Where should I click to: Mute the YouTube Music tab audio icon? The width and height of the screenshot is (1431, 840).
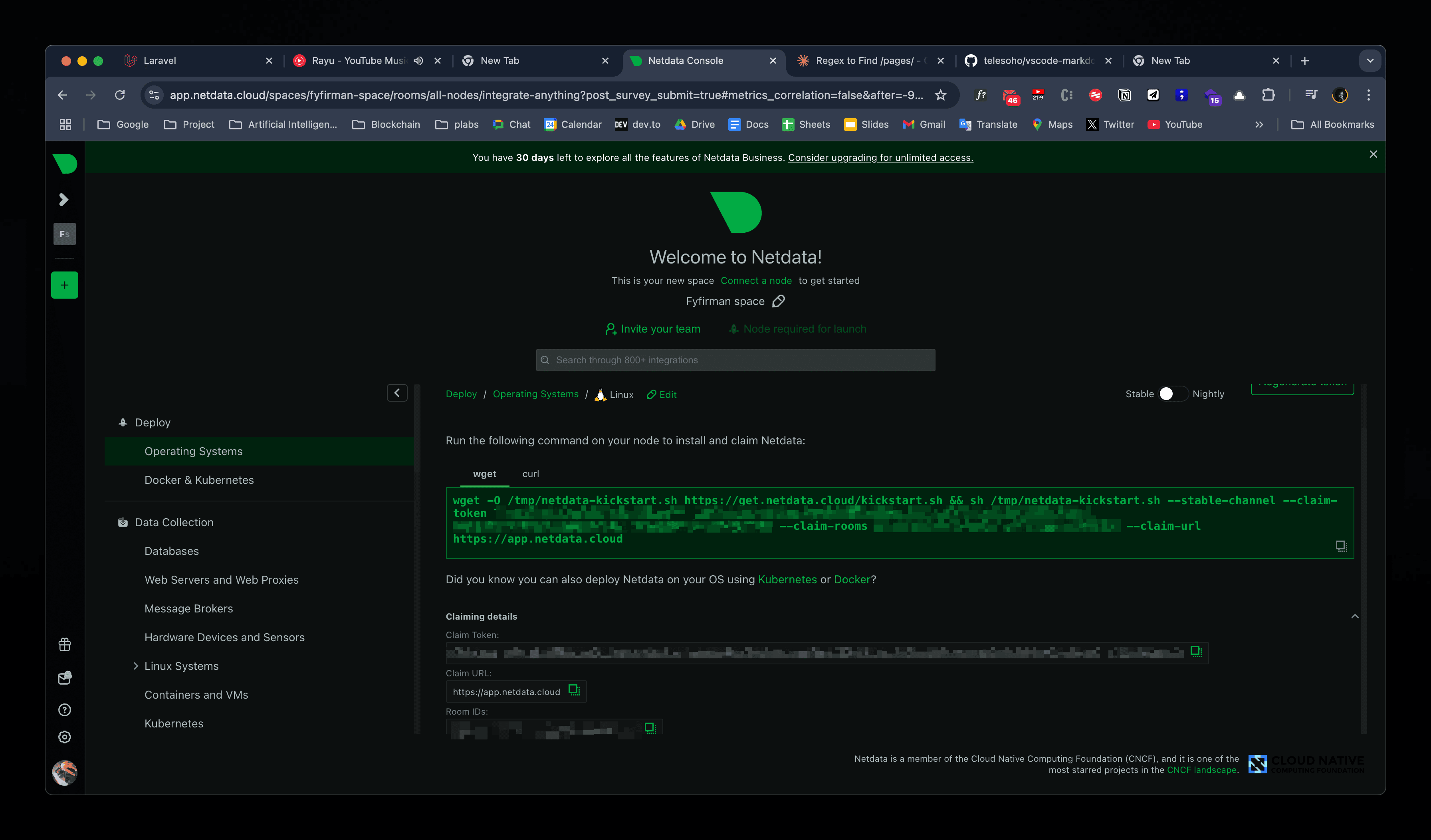click(418, 61)
